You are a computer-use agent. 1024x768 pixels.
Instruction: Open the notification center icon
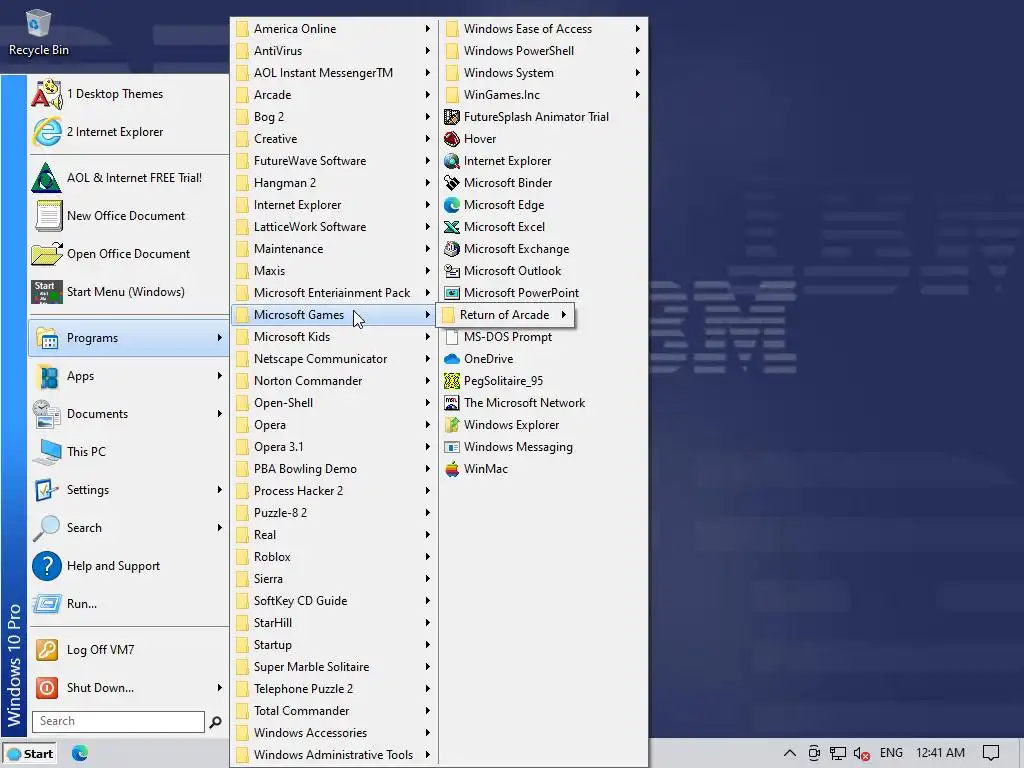(991, 753)
